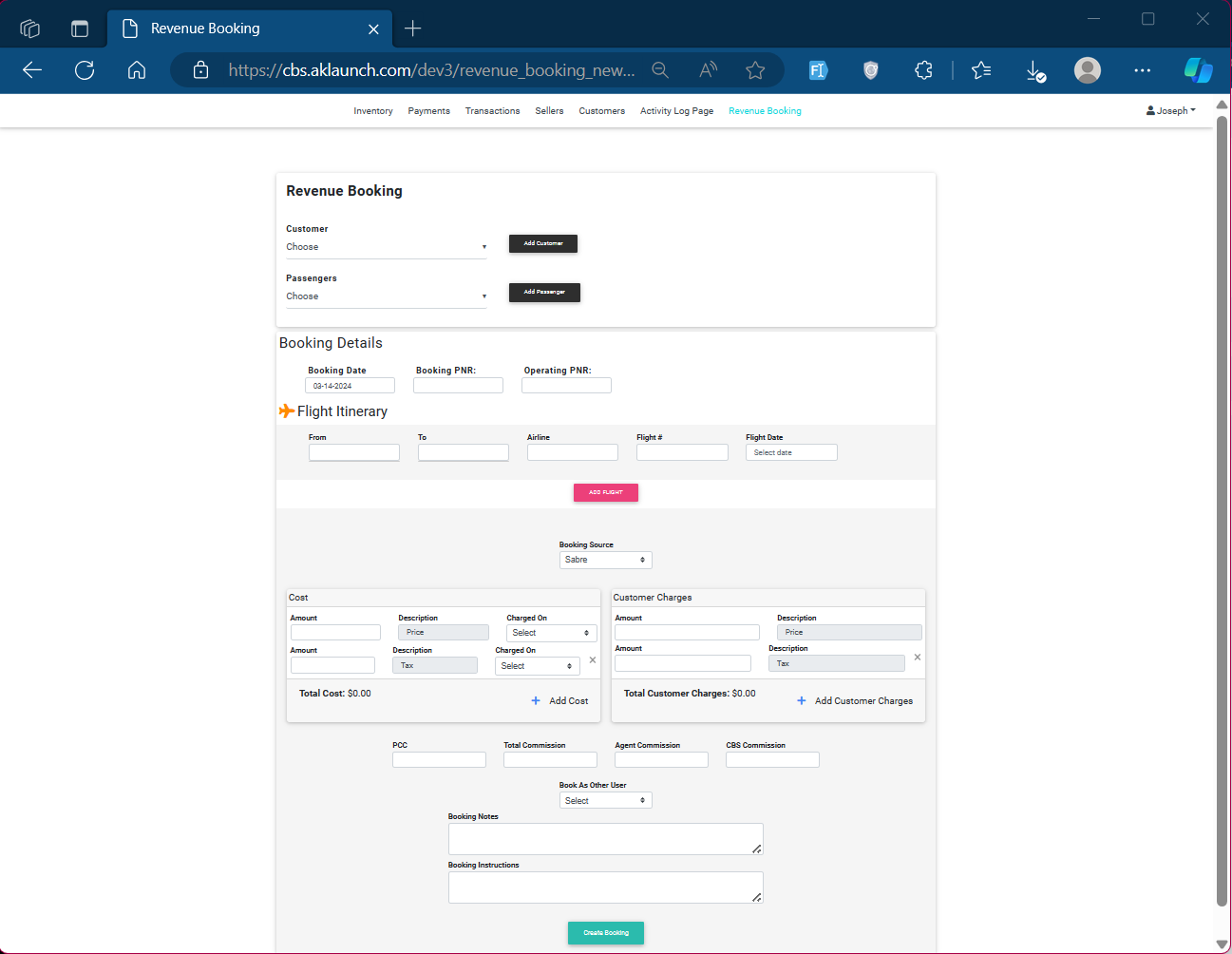Click the home icon in browser toolbar
1232x954 pixels.
click(137, 70)
